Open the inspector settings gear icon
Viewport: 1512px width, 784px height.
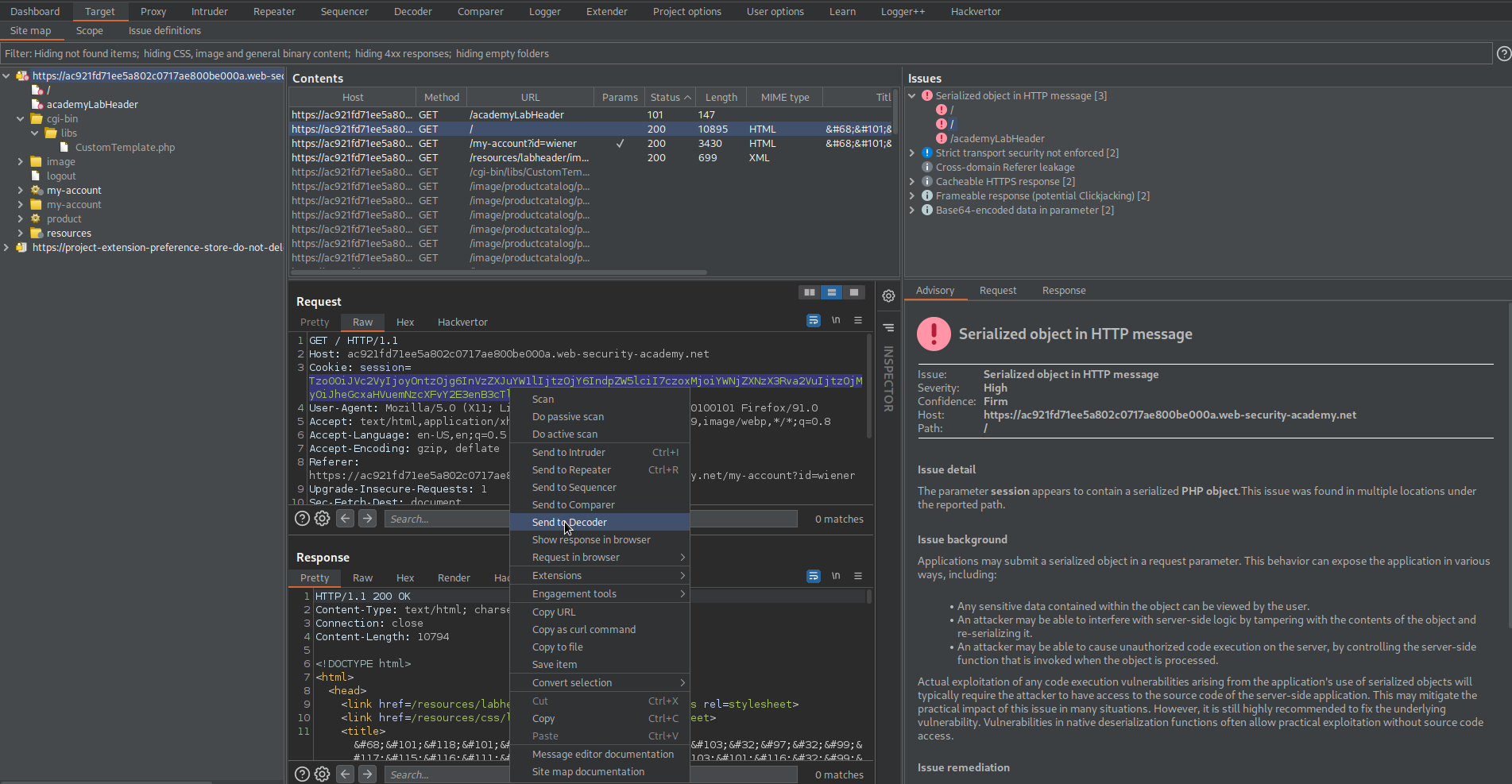click(888, 295)
